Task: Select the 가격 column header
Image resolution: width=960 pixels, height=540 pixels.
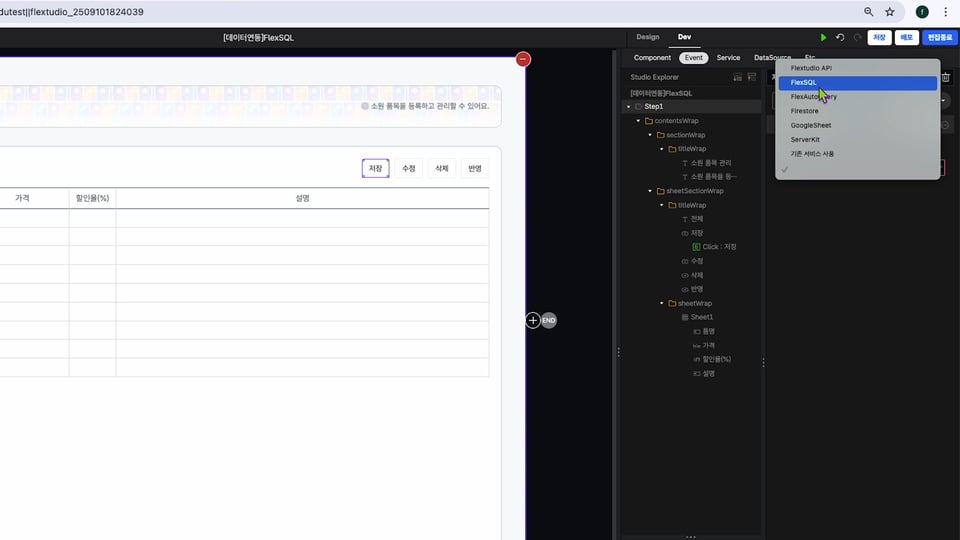Action: tap(23, 198)
